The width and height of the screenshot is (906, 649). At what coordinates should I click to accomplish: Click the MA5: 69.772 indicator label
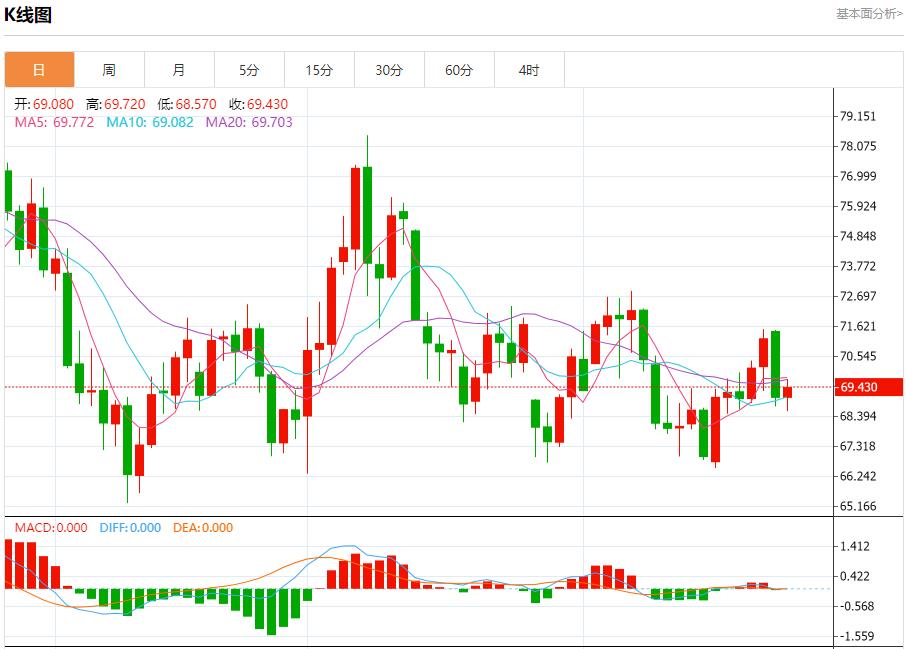[x=54, y=122]
